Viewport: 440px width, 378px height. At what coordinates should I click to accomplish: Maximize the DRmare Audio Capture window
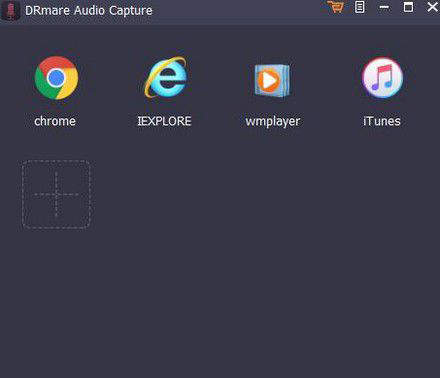(x=408, y=7)
